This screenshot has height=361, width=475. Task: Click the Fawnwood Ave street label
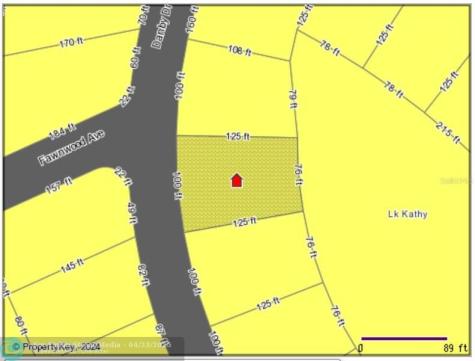coord(72,147)
